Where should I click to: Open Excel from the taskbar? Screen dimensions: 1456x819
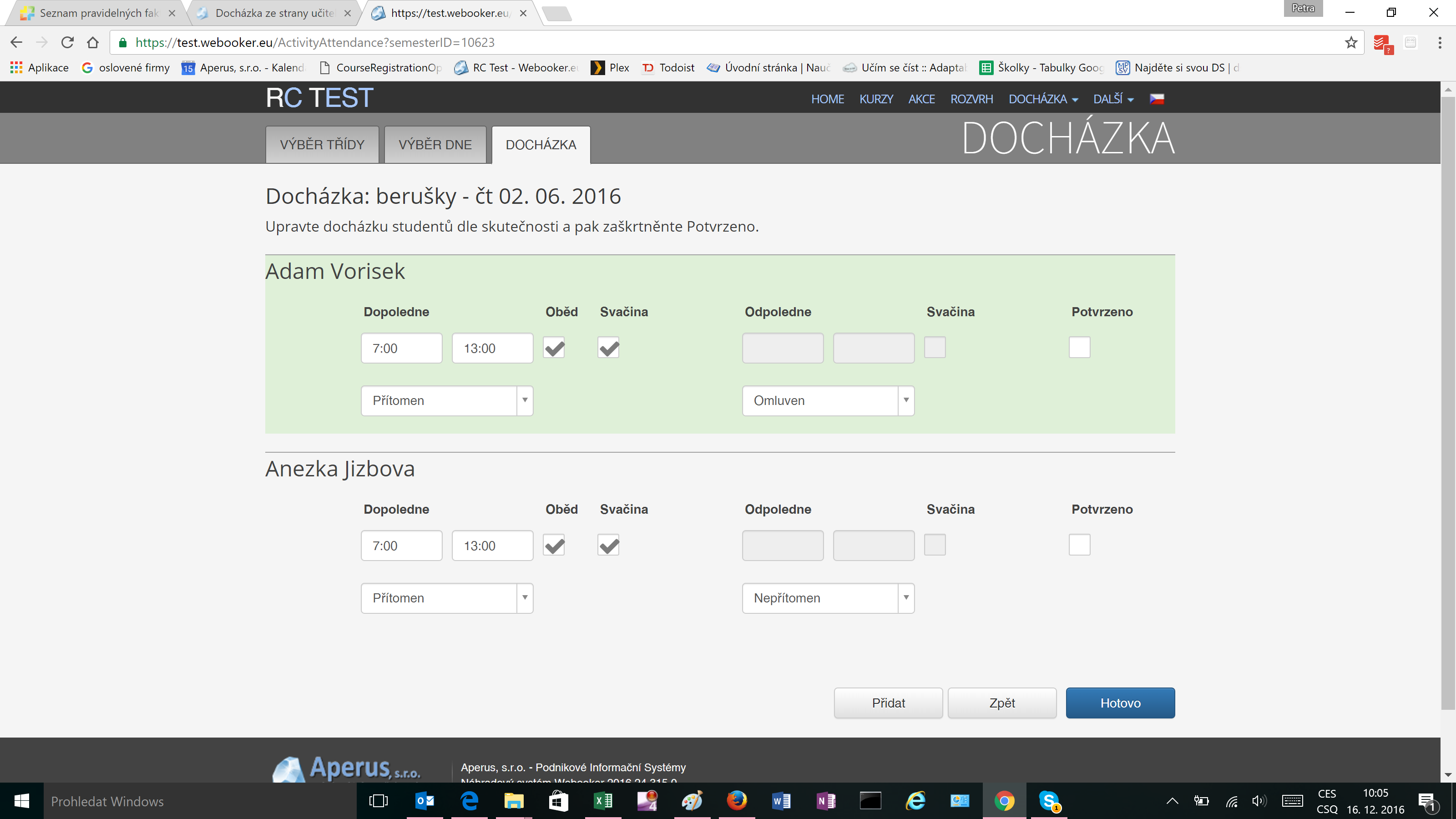pos(603,800)
